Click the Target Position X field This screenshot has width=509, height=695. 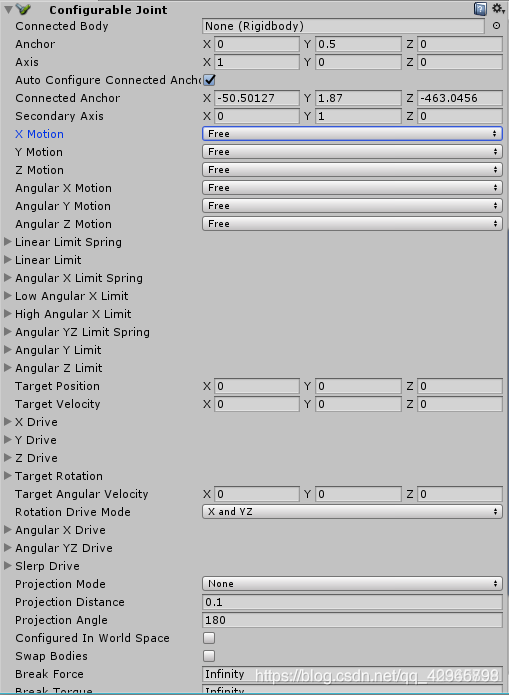pos(257,386)
